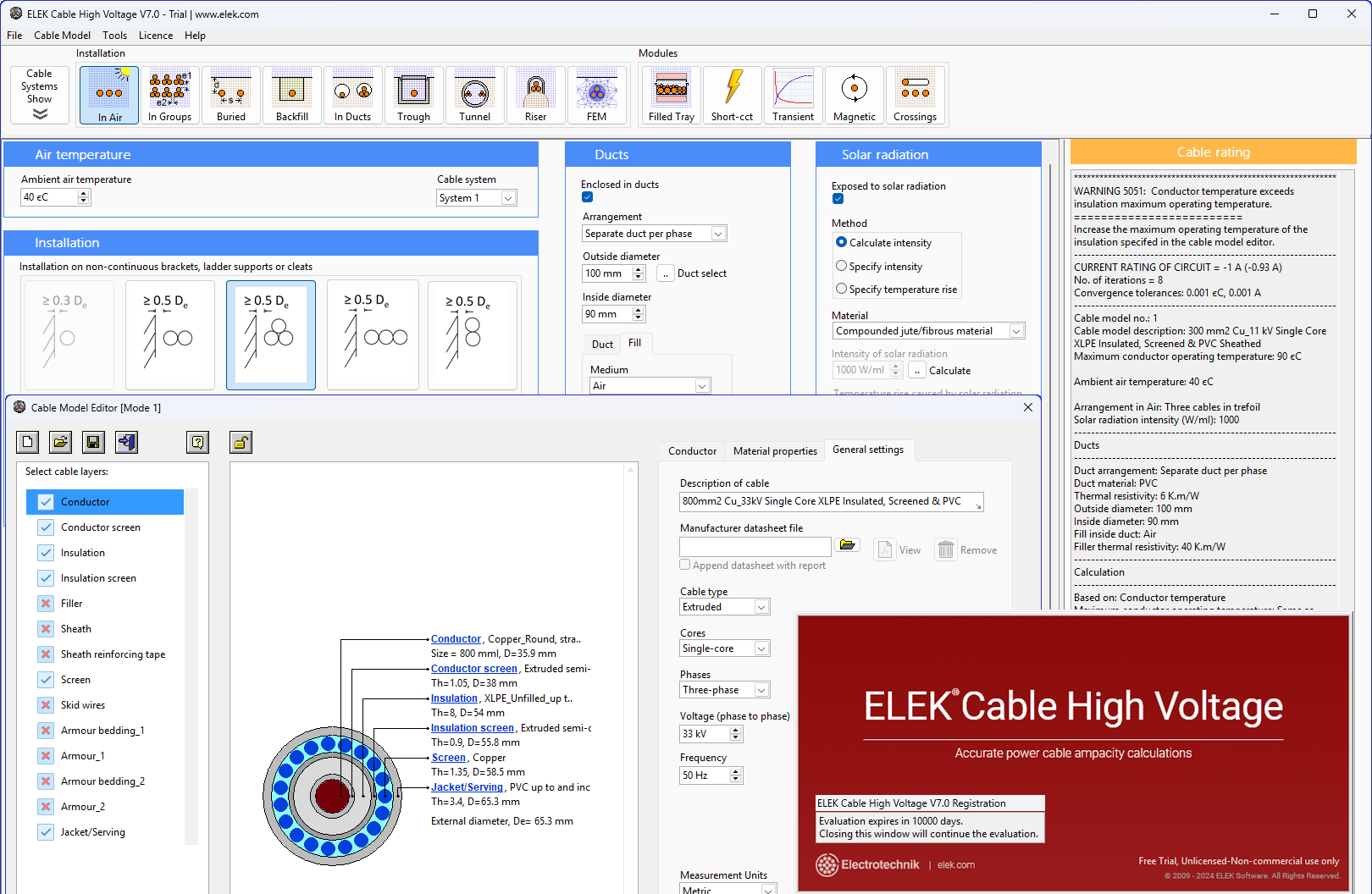Select the In Groups installation icon
Screen dimensions: 1372x894
tap(170, 96)
